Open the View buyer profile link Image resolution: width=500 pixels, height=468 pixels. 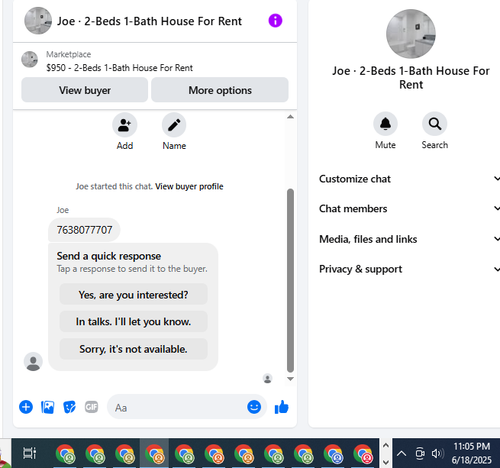point(189,186)
